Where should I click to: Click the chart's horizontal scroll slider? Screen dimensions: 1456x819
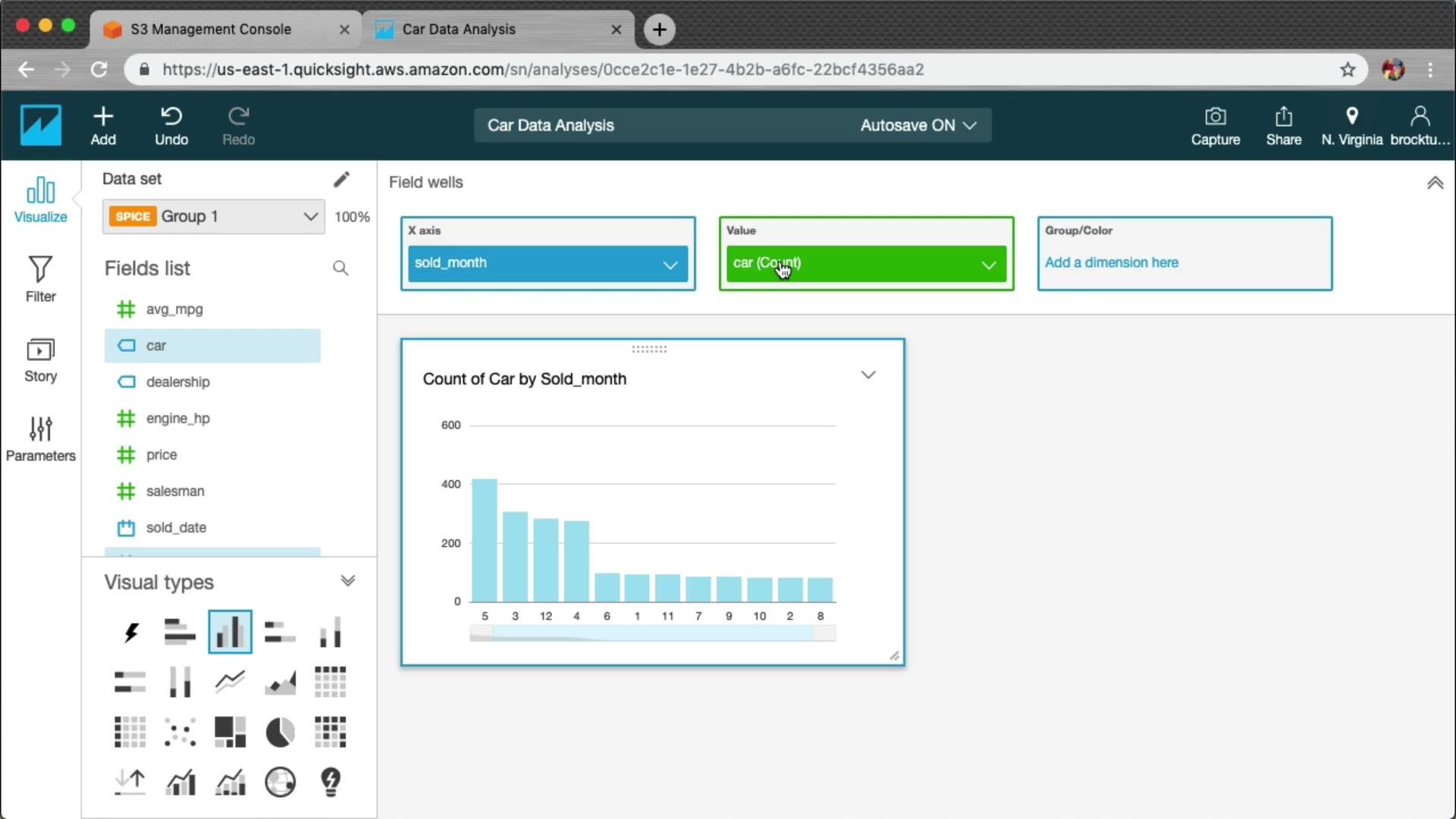652,633
